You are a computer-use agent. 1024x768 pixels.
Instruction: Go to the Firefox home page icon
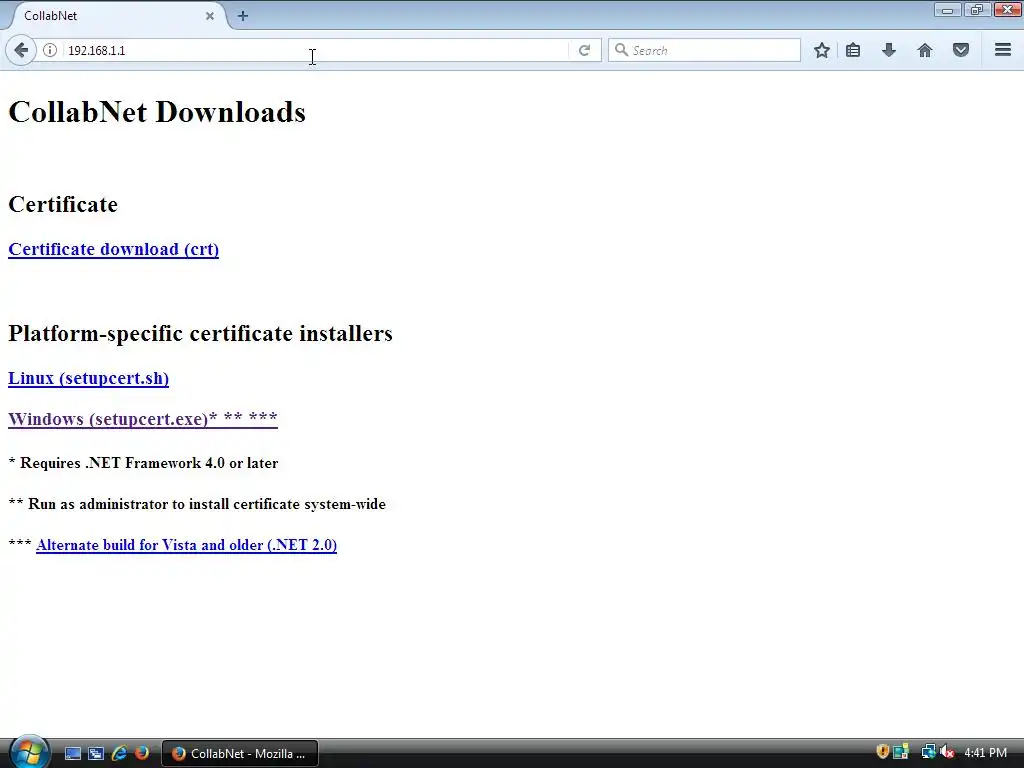click(x=925, y=50)
